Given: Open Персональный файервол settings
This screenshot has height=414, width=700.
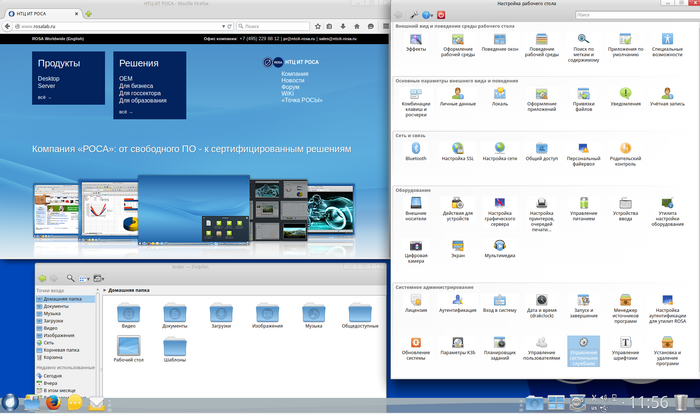Looking at the screenshot, I should tap(583, 149).
